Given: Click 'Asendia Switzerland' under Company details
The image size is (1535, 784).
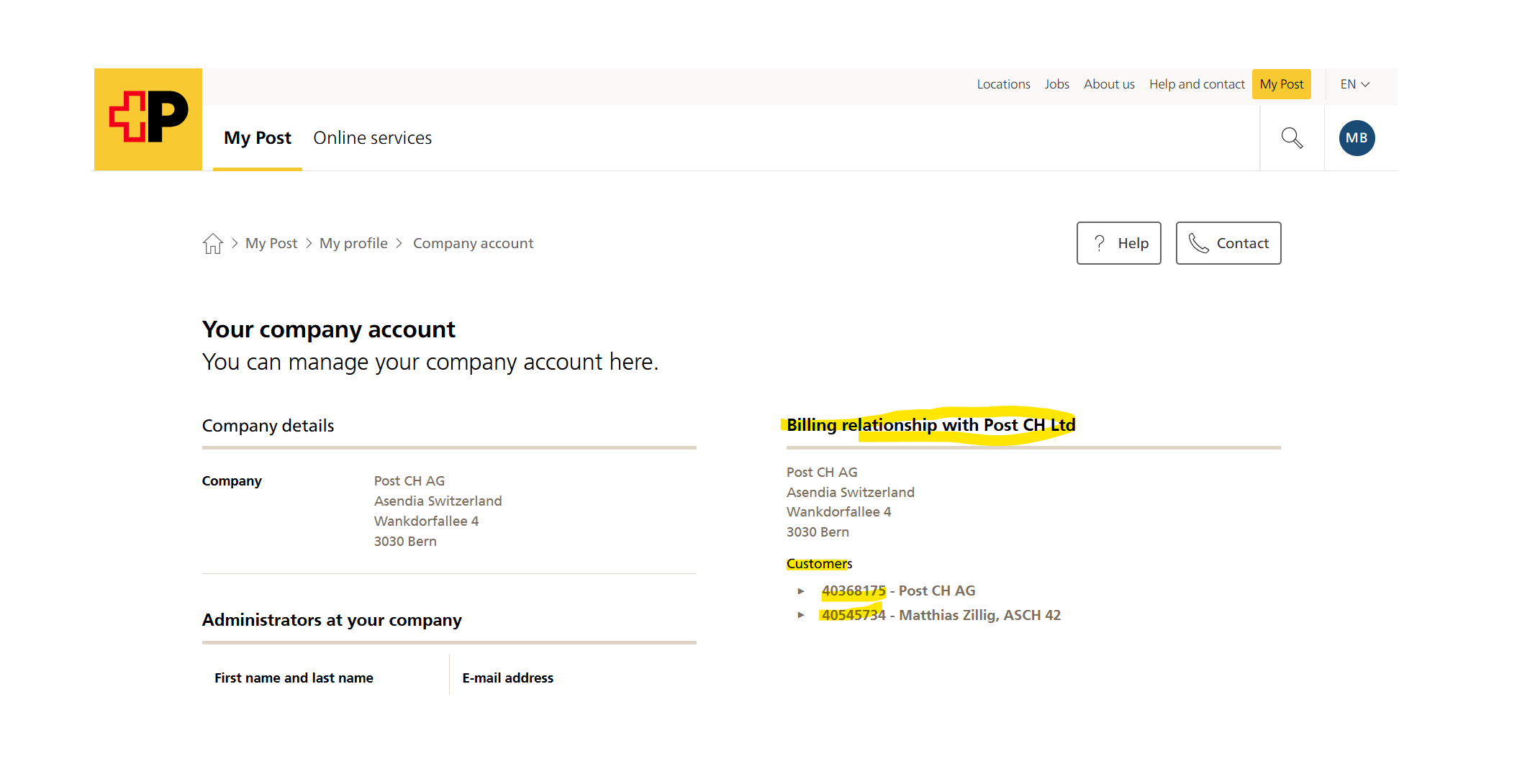Looking at the screenshot, I should 438,501.
